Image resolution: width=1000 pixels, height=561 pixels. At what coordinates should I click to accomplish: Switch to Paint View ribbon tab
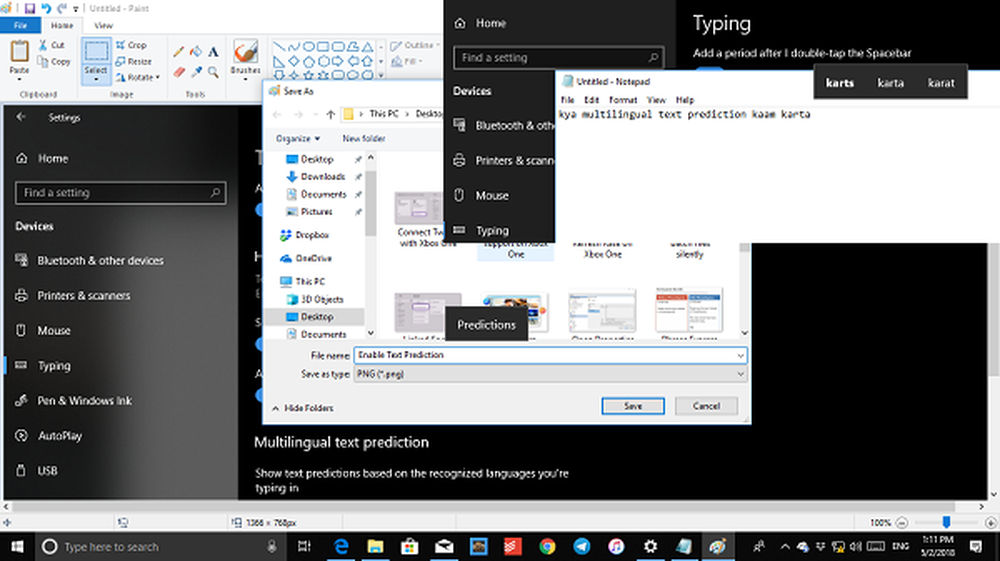coord(103,26)
